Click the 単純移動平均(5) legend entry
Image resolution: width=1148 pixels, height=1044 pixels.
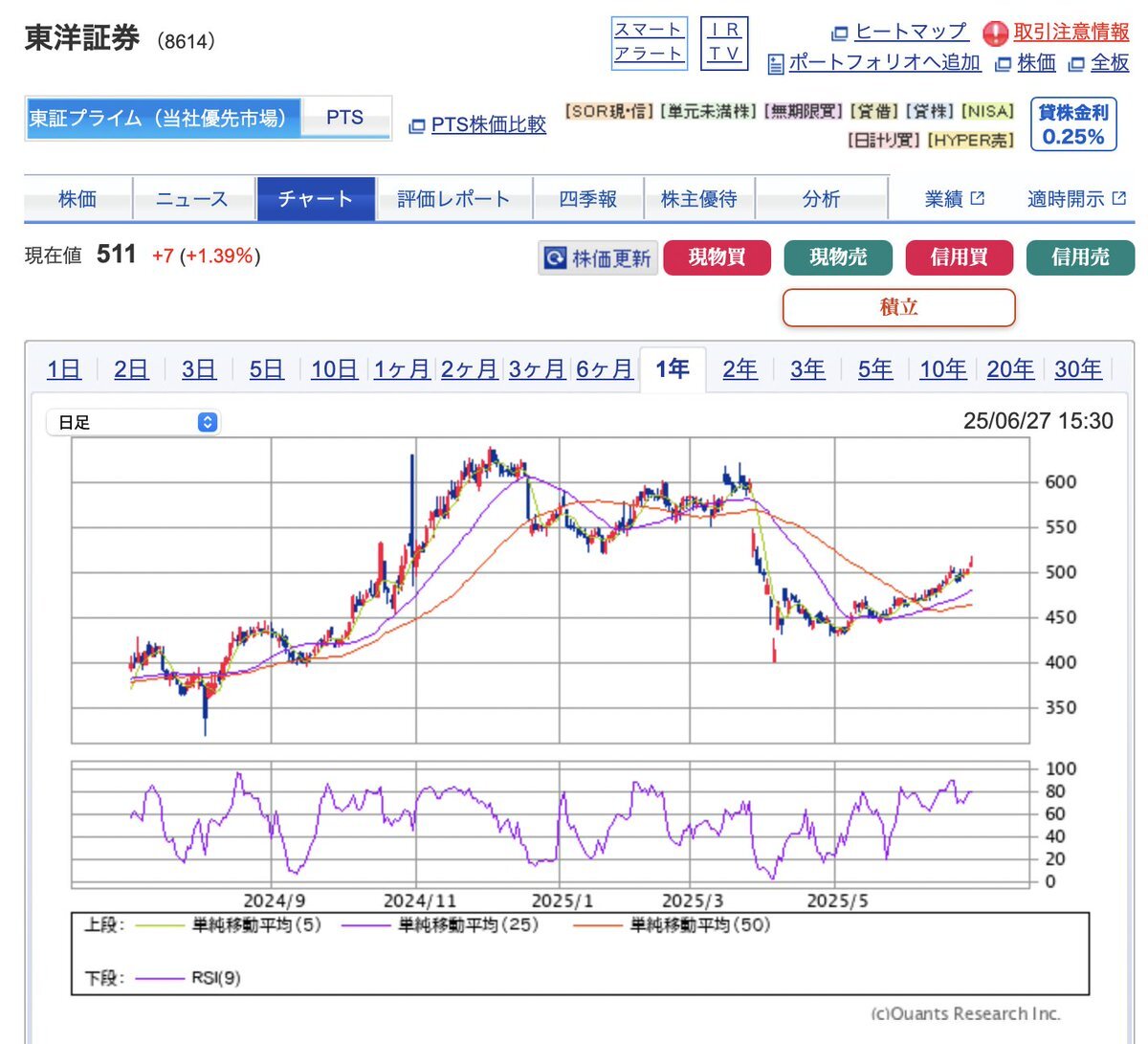pos(229,925)
